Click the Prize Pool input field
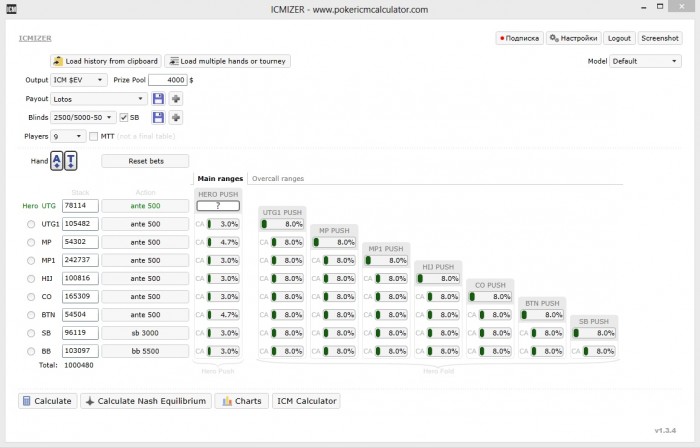 tap(168, 80)
